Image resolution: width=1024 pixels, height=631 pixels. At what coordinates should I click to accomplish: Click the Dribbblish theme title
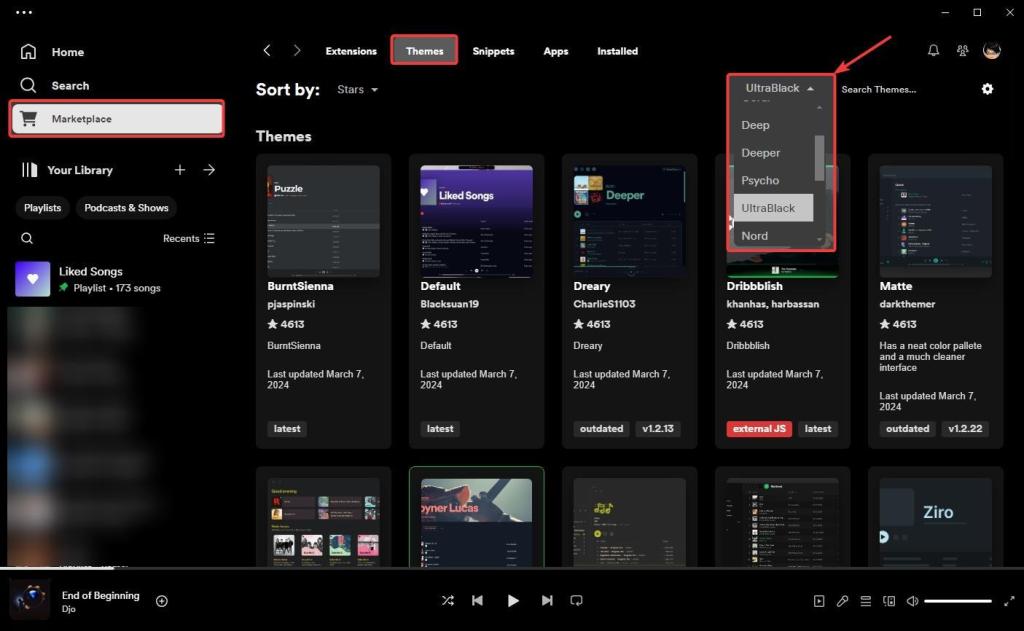(x=754, y=286)
